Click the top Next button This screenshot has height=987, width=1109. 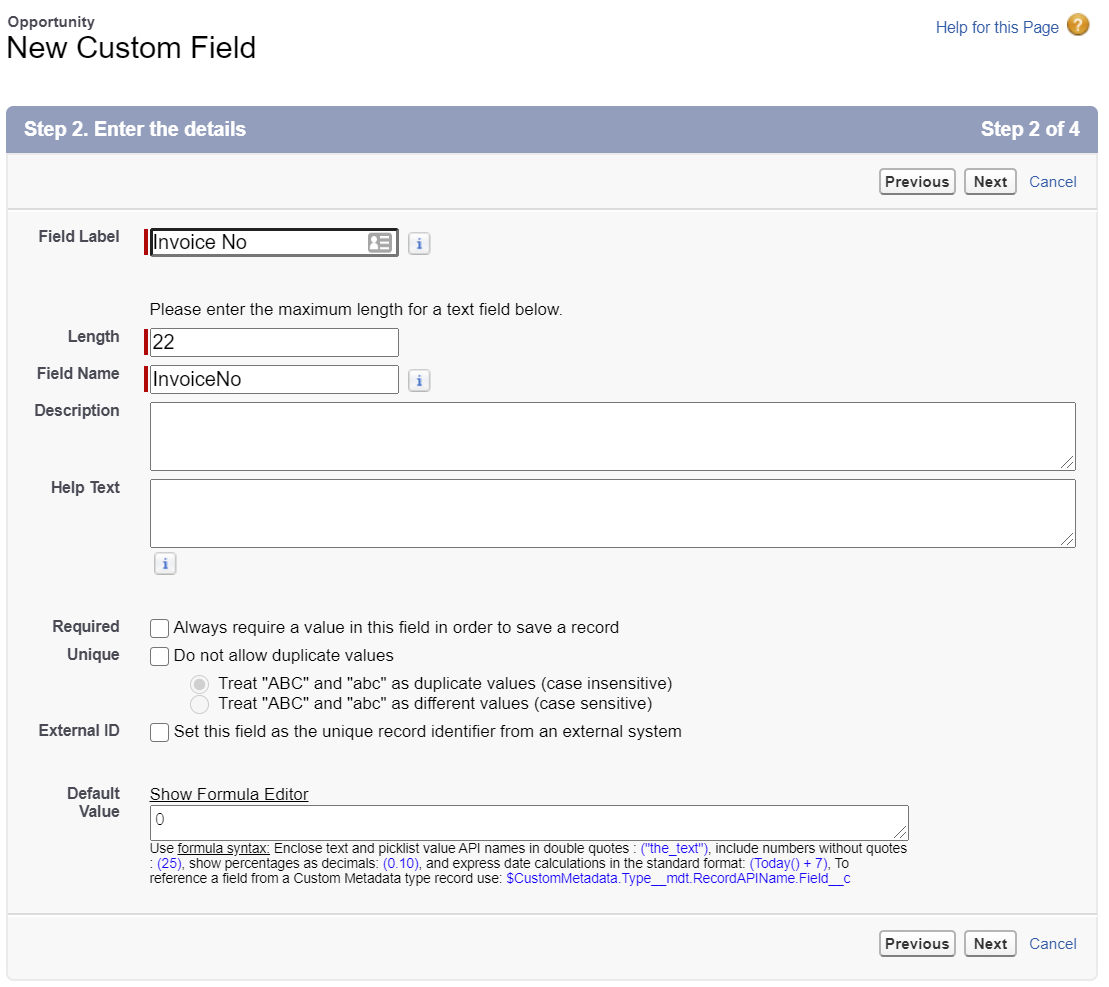pos(990,182)
